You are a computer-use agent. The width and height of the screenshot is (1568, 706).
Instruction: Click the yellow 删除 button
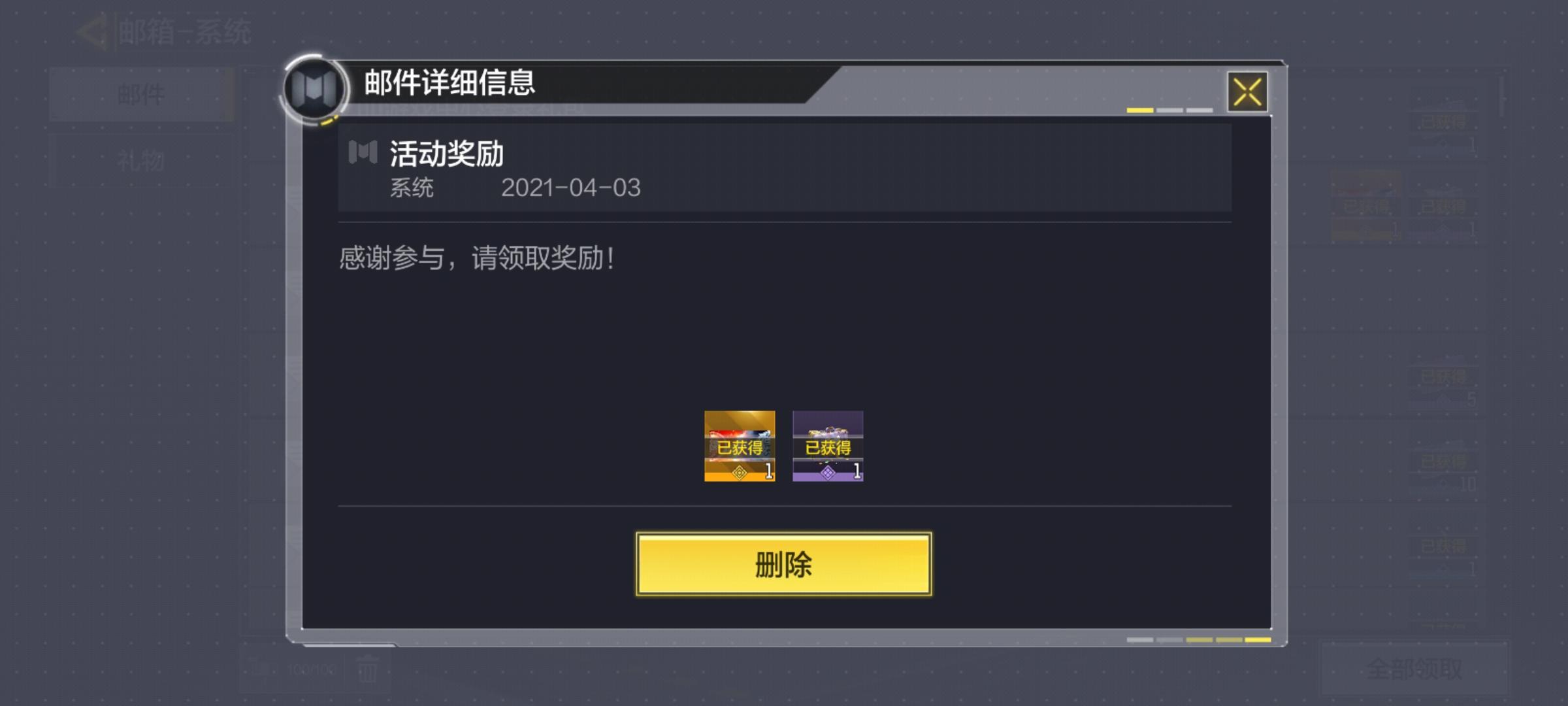tap(783, 563)
